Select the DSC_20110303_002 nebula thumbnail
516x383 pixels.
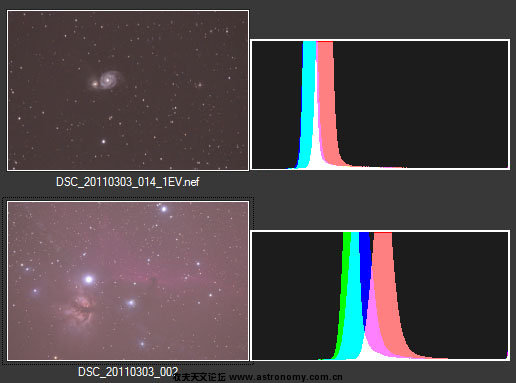[128, 281]
